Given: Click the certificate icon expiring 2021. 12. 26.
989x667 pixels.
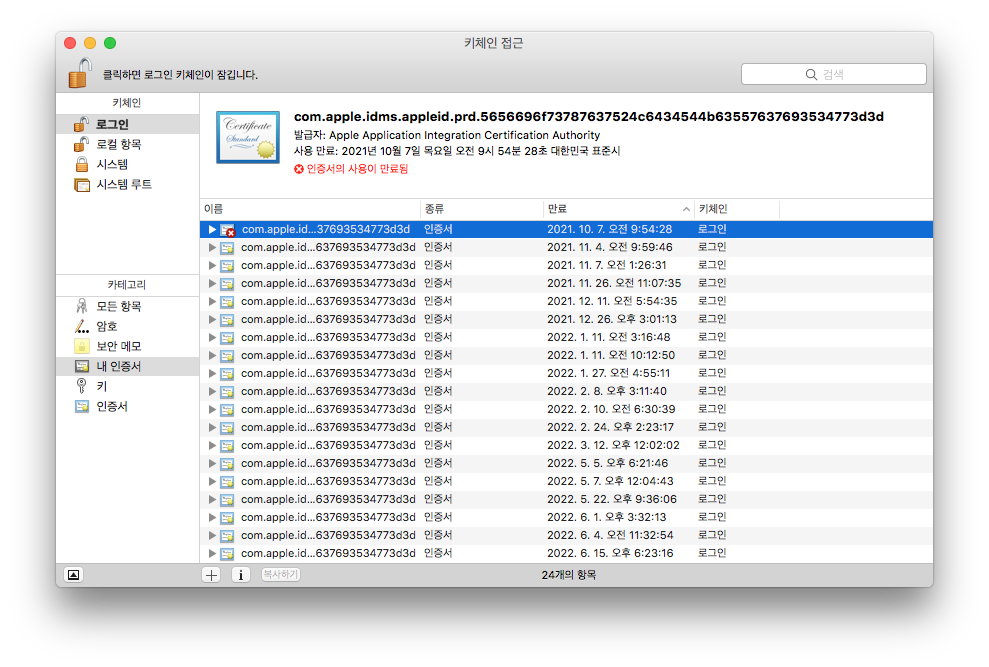Looking at the screenshot, I should pyautogui.click(x=227, y=320).
